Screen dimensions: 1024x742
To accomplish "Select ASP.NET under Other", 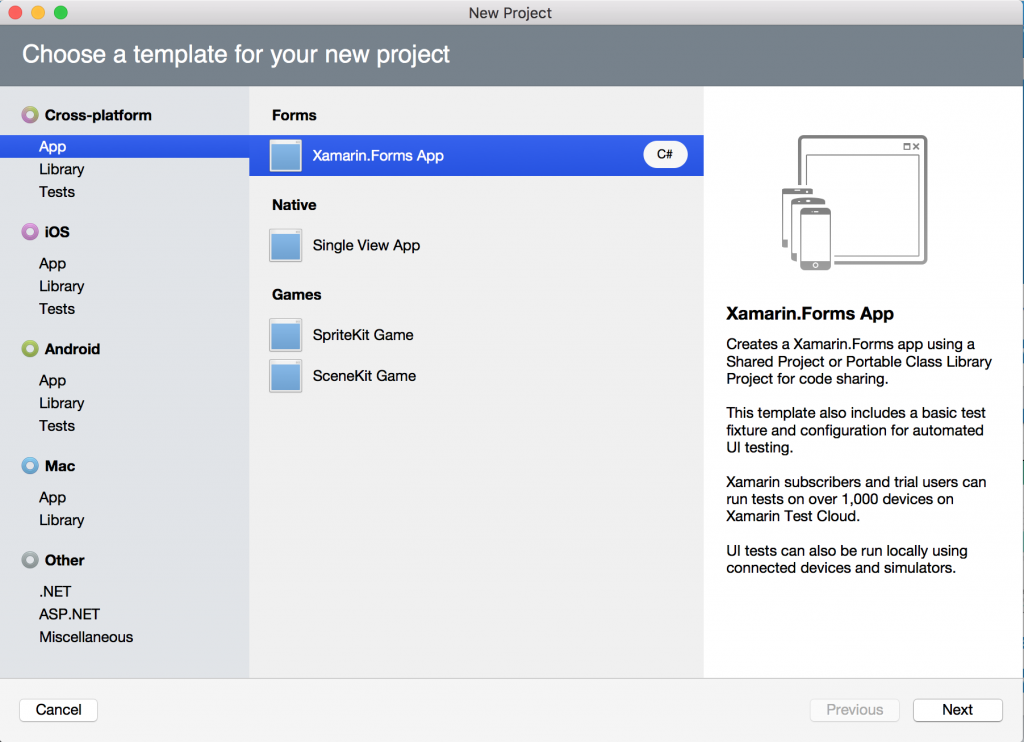I will pyautogui.click(x=69, y=615).
